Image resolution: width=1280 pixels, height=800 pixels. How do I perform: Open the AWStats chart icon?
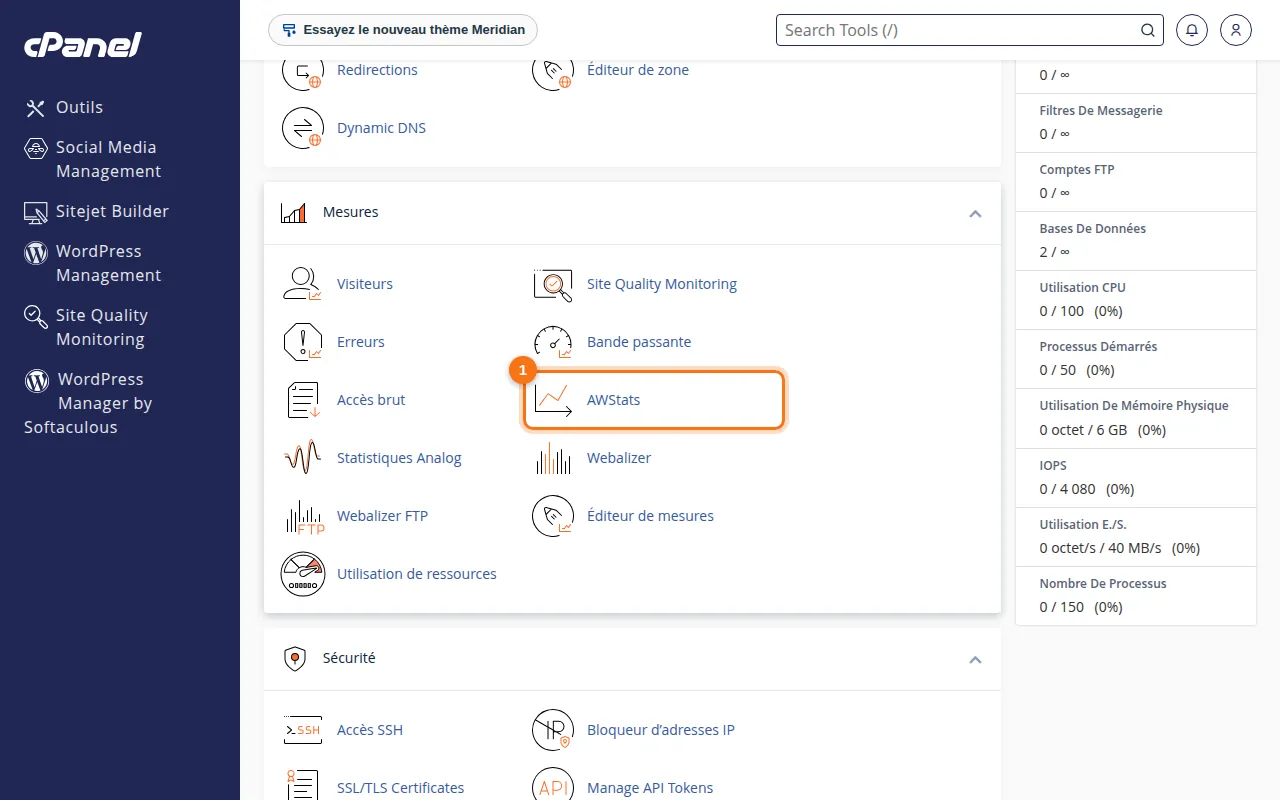(552, 400)
